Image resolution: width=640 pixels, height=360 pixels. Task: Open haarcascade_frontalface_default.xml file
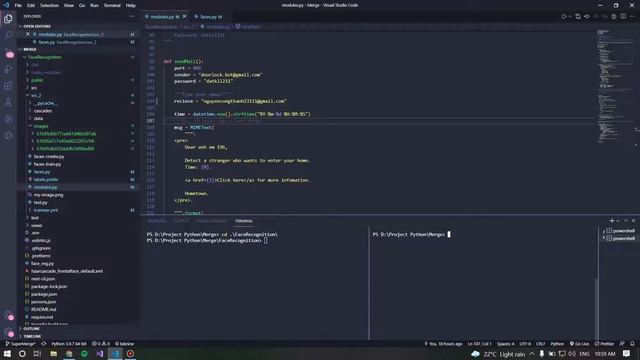pos(67,271)
